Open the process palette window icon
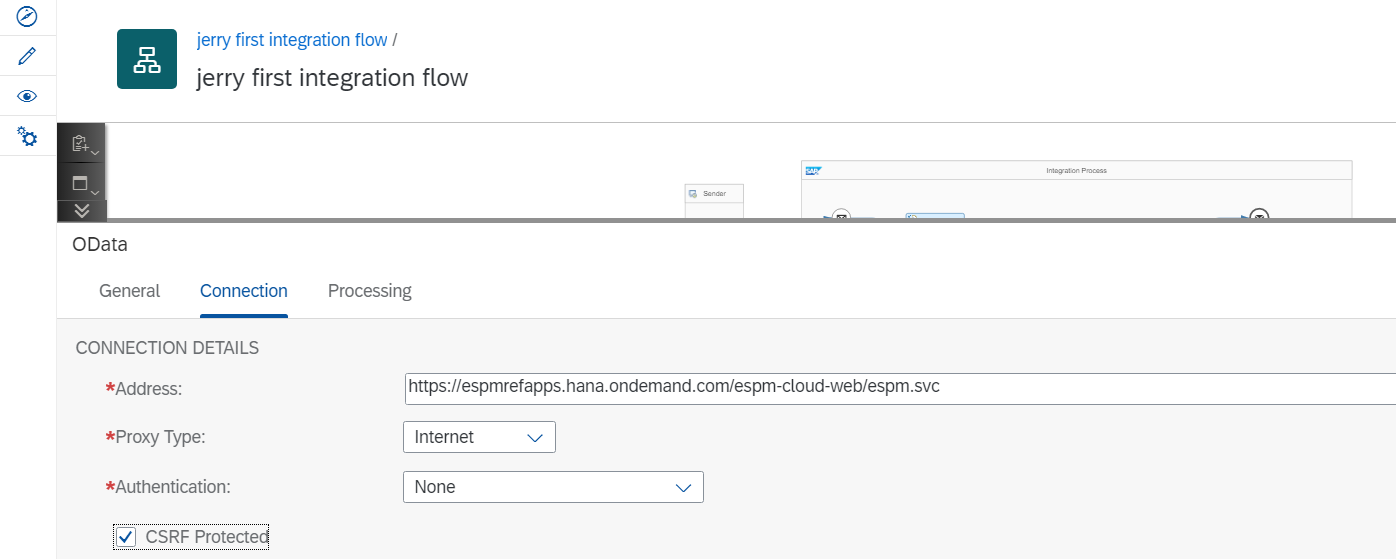 81,183
